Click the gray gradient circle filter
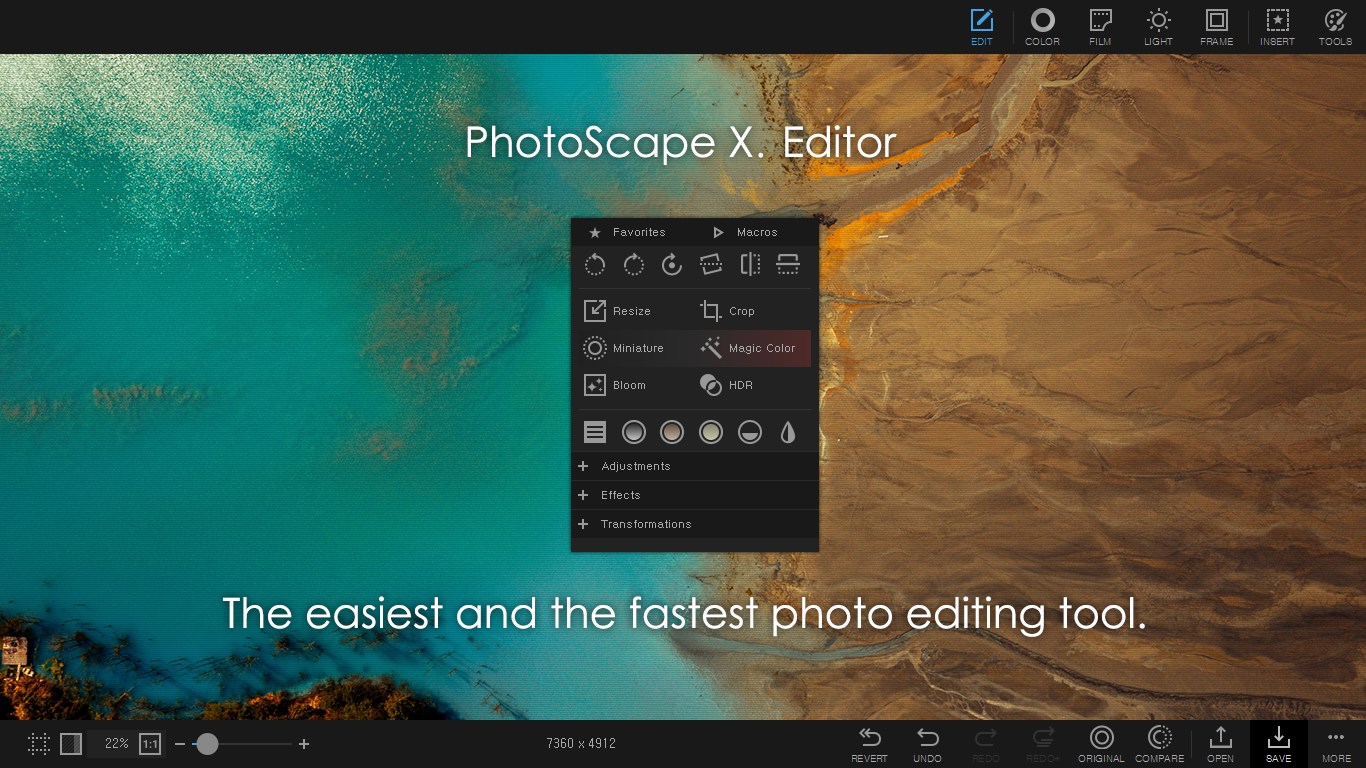This screenshot has height=768, width=1366. coord(634,432)
